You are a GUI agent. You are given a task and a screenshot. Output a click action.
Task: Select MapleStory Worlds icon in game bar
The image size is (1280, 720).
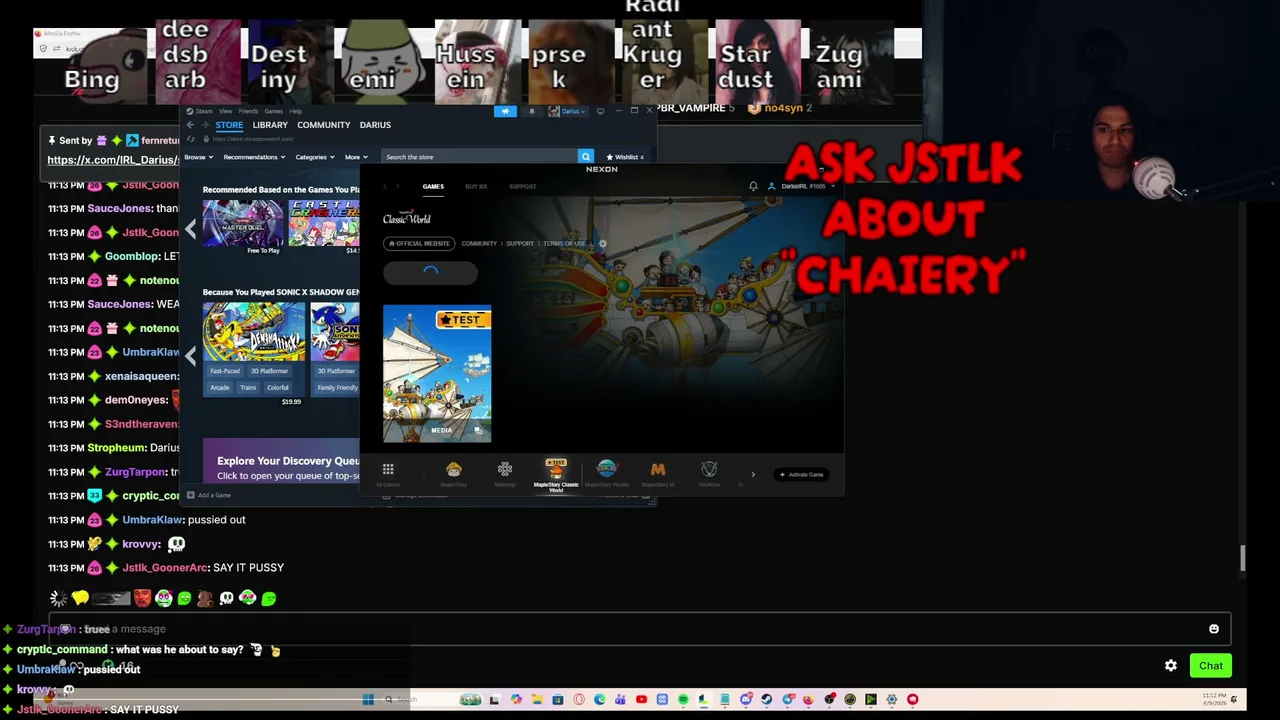(607, 470)
